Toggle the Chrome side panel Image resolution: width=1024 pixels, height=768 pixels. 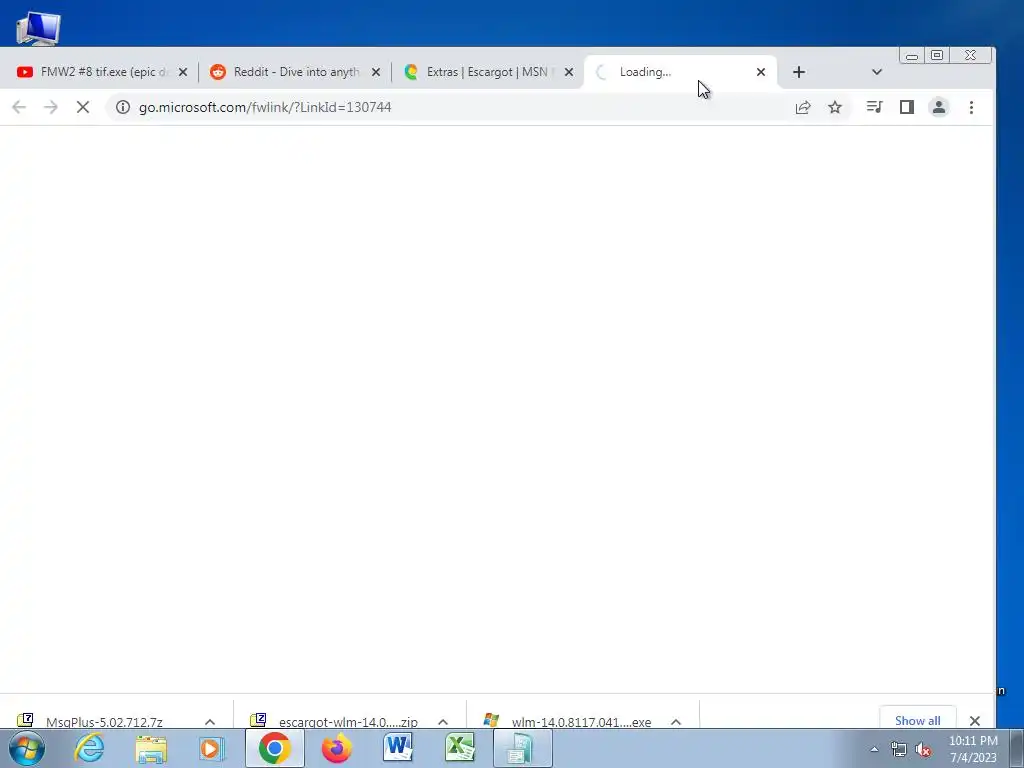coord(906,107)
